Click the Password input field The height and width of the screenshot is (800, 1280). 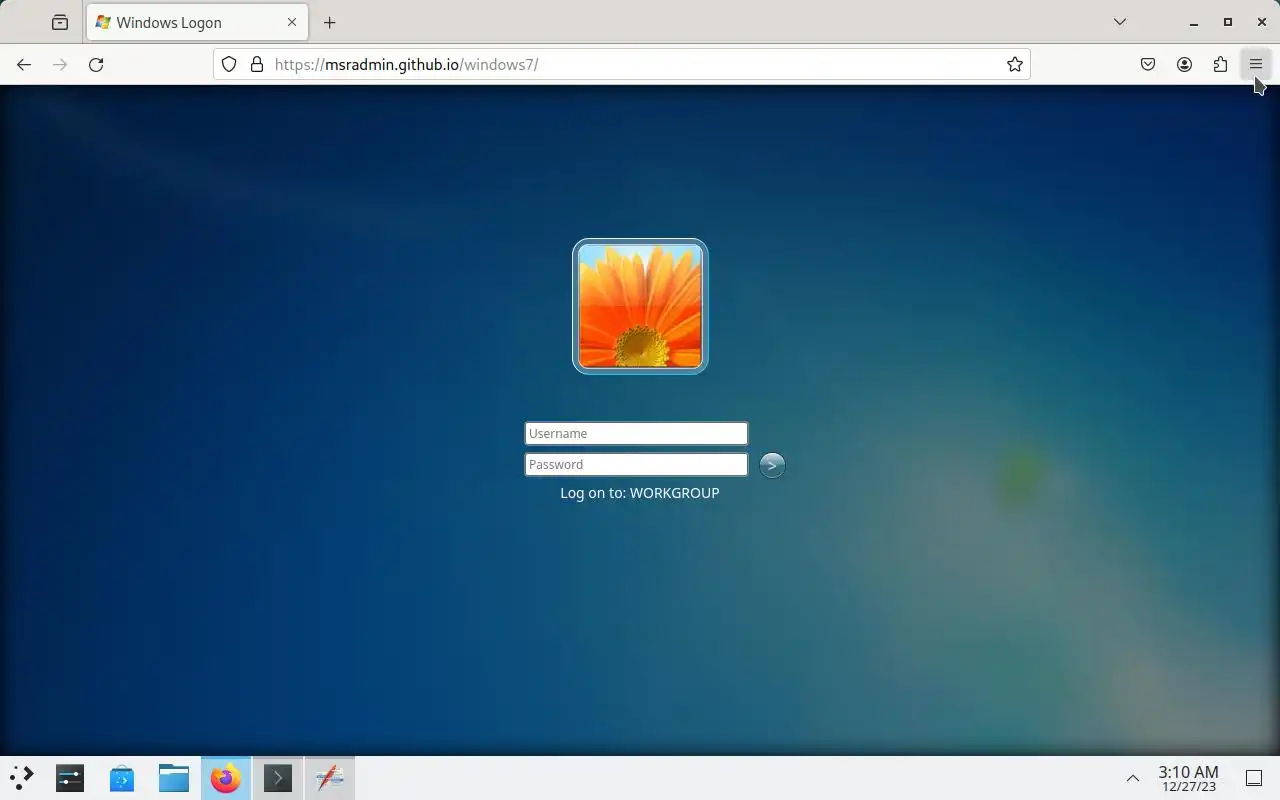(636, 464)
